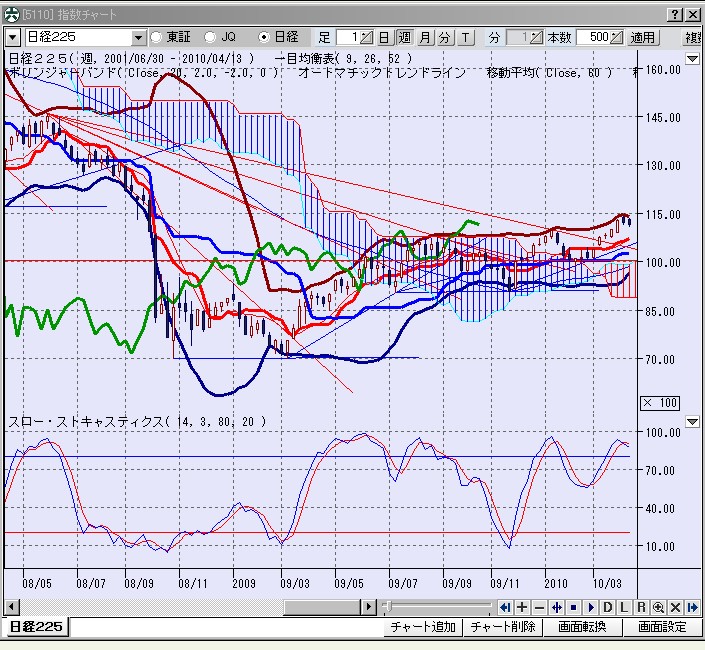Toggle the 日 daily timeframe button

click(384, 37)
